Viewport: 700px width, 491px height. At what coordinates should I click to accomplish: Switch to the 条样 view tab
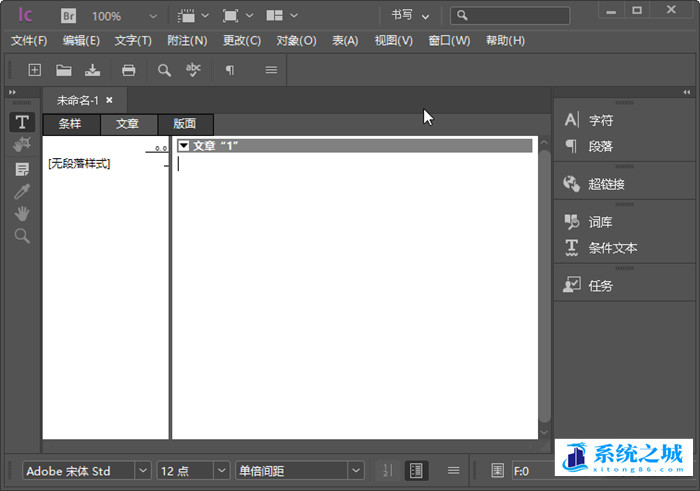[71, 124]
